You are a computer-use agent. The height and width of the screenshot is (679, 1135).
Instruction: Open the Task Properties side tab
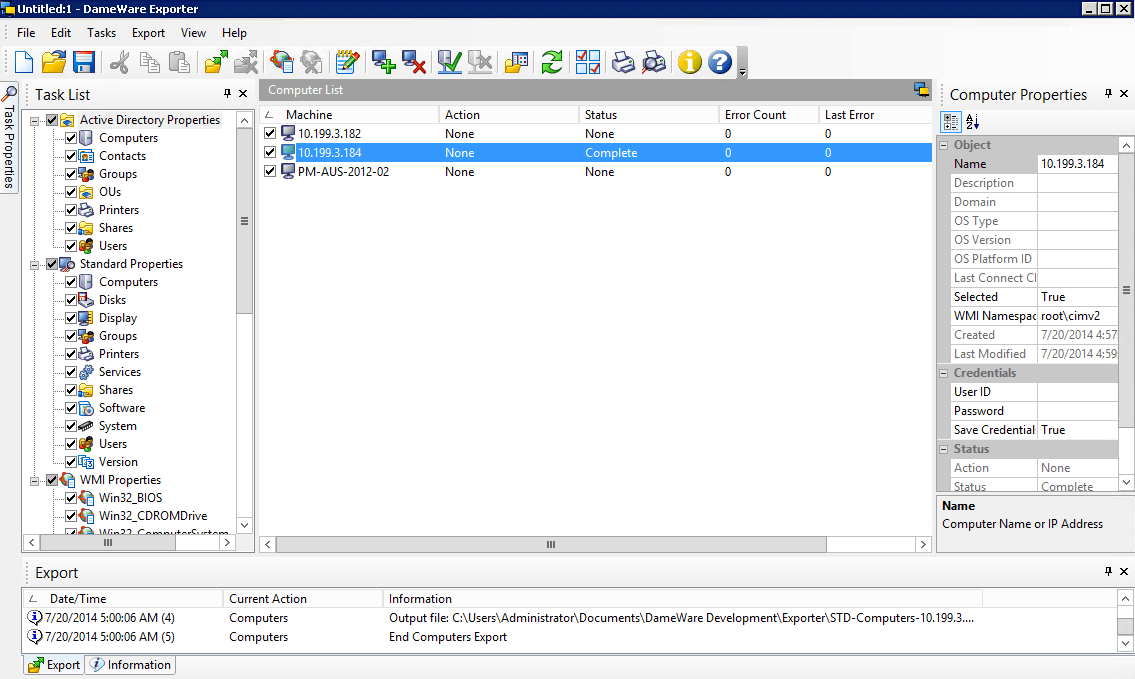click(9, 138)
